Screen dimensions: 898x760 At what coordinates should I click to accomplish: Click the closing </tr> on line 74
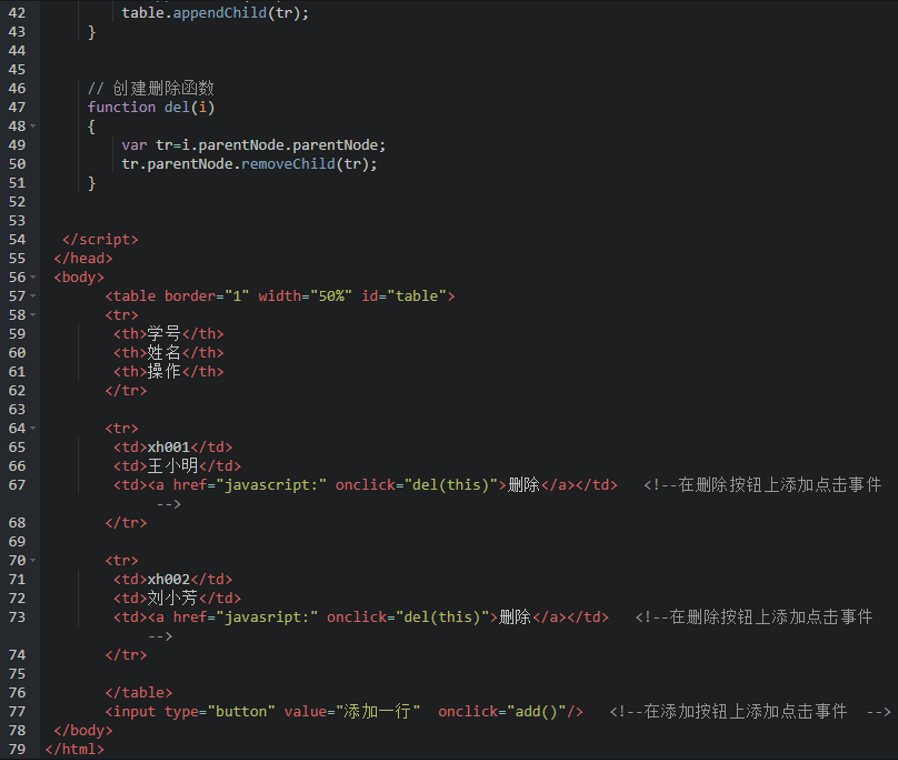pyautogui.click(x=126, y=655)
